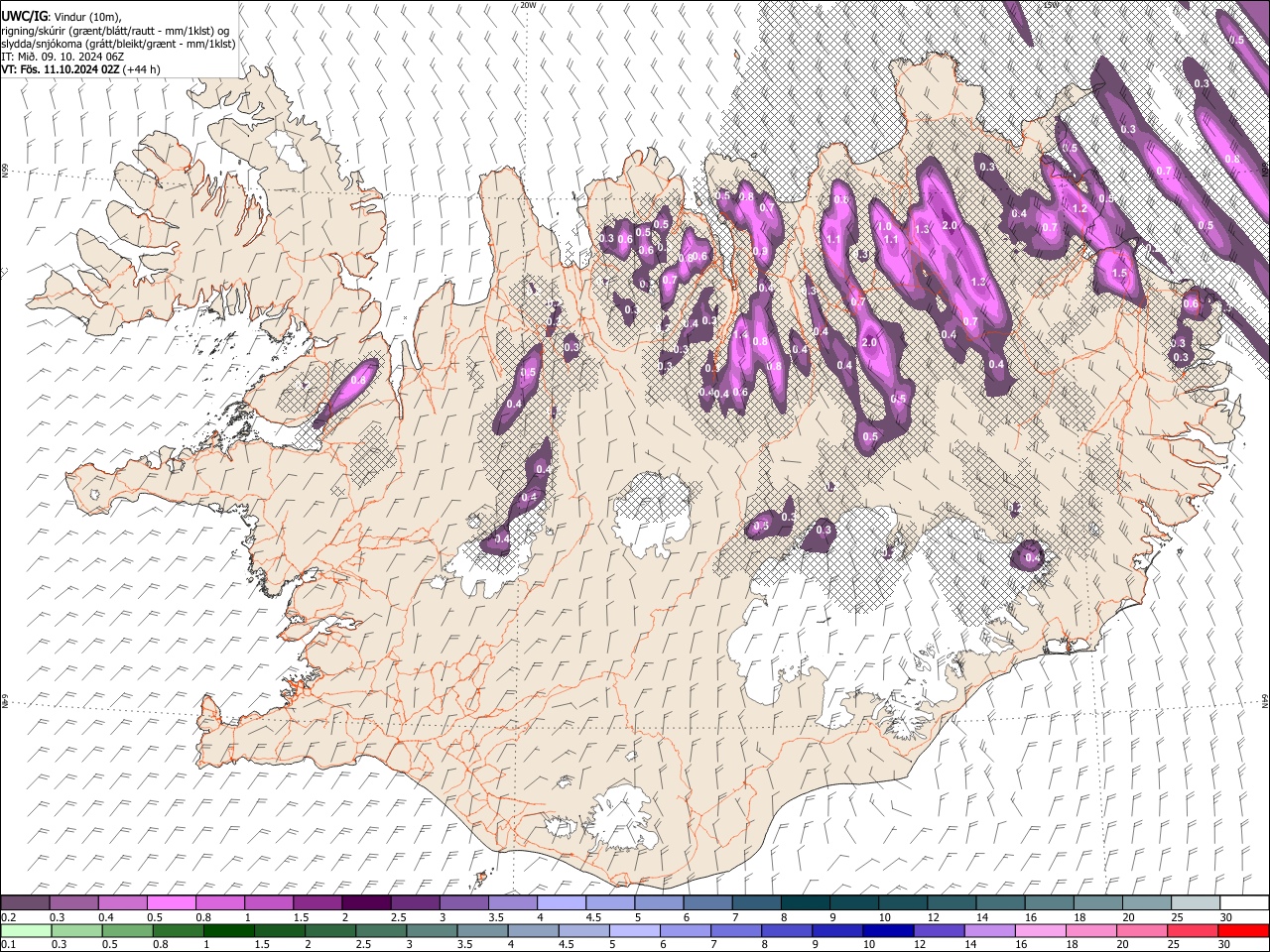The image size is (1270, 952).
Task: Click the palest green 0.1–0.3 swatch in the rain legend row
Action: click(25, 930)
